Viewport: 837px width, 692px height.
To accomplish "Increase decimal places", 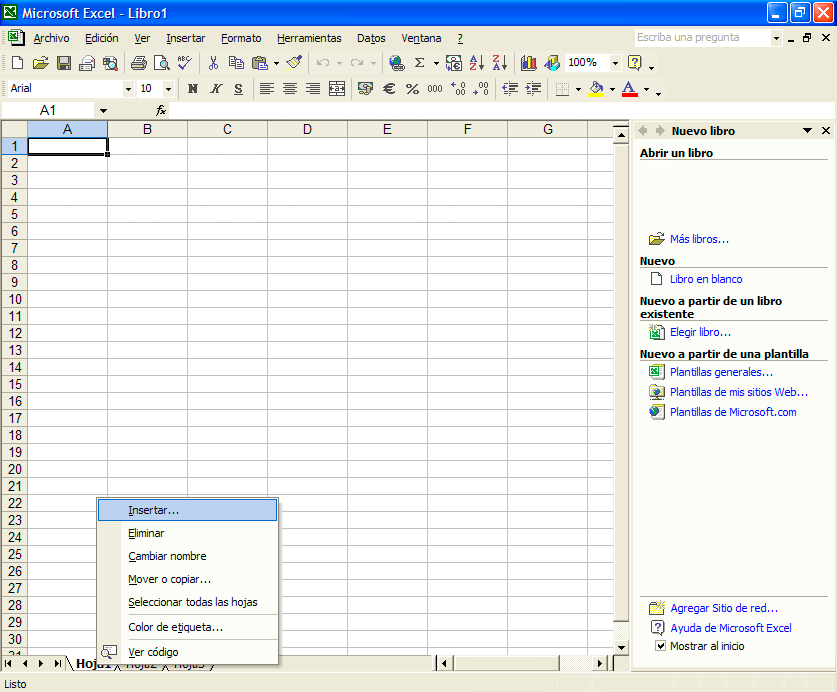I will coord(458,89).
